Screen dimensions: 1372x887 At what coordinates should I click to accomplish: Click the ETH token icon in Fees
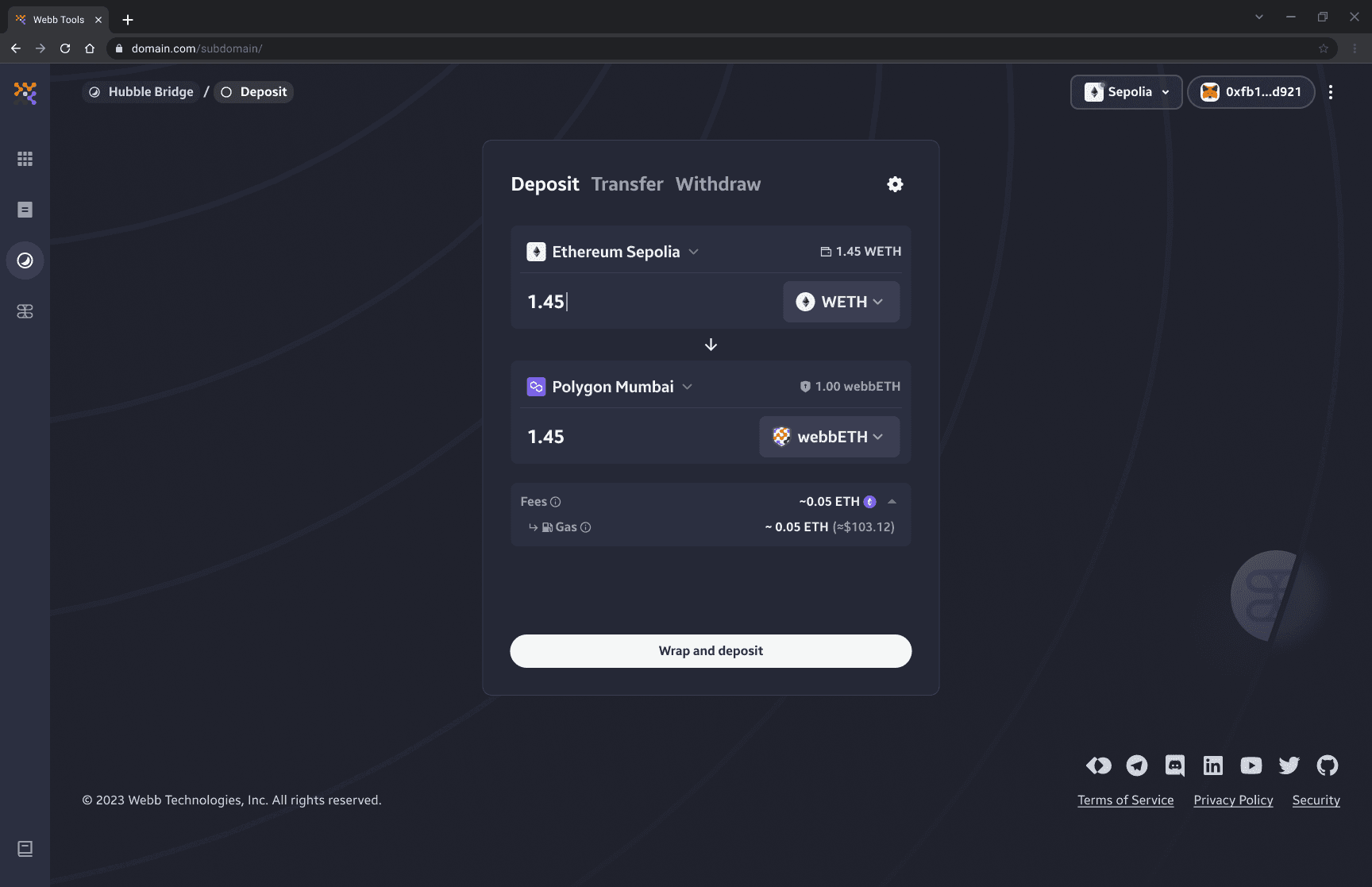click(870, 502)
